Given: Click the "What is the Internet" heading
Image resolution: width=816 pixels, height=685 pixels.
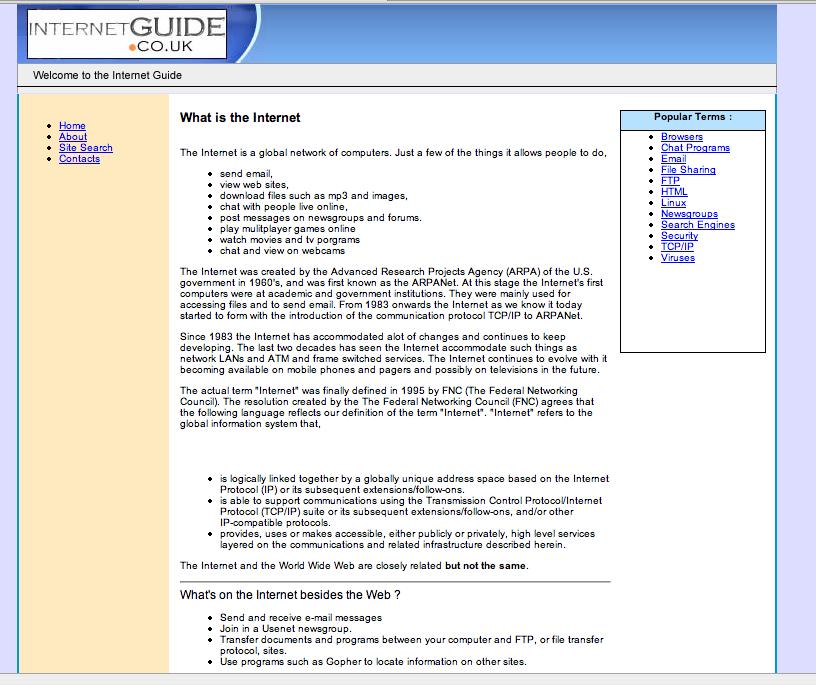Looking at the screenshot, I should coord(240,118).
